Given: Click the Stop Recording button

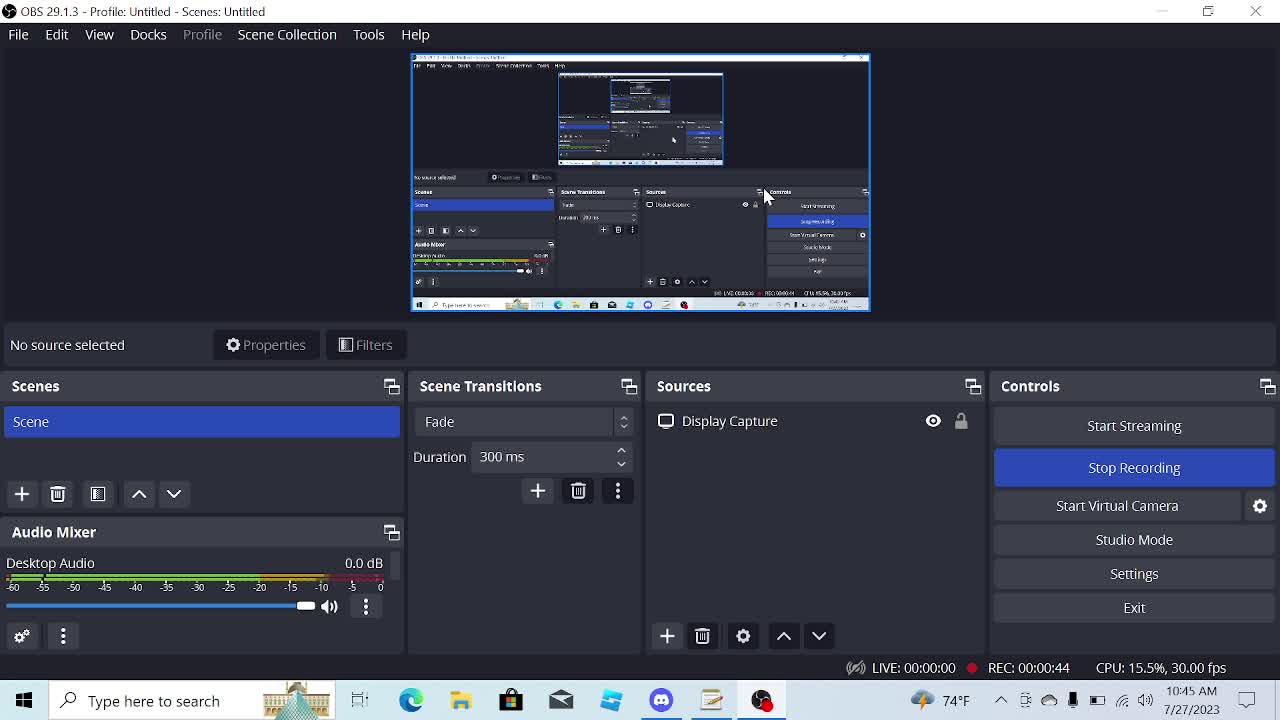Looking at the screenshot, I should (1134, 468).
